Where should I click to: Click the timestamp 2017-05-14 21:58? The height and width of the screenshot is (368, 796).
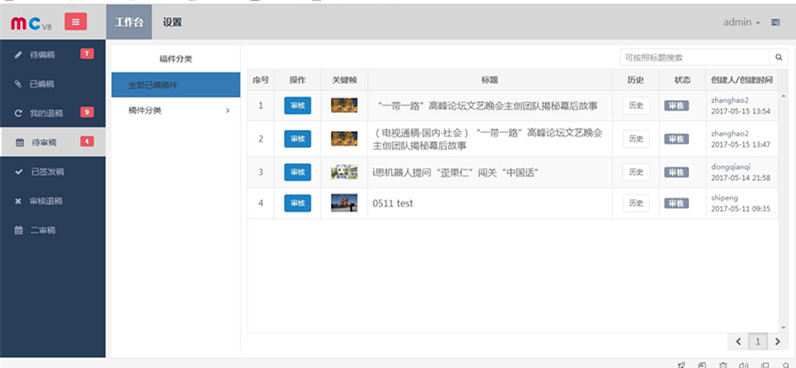[741, 178]
